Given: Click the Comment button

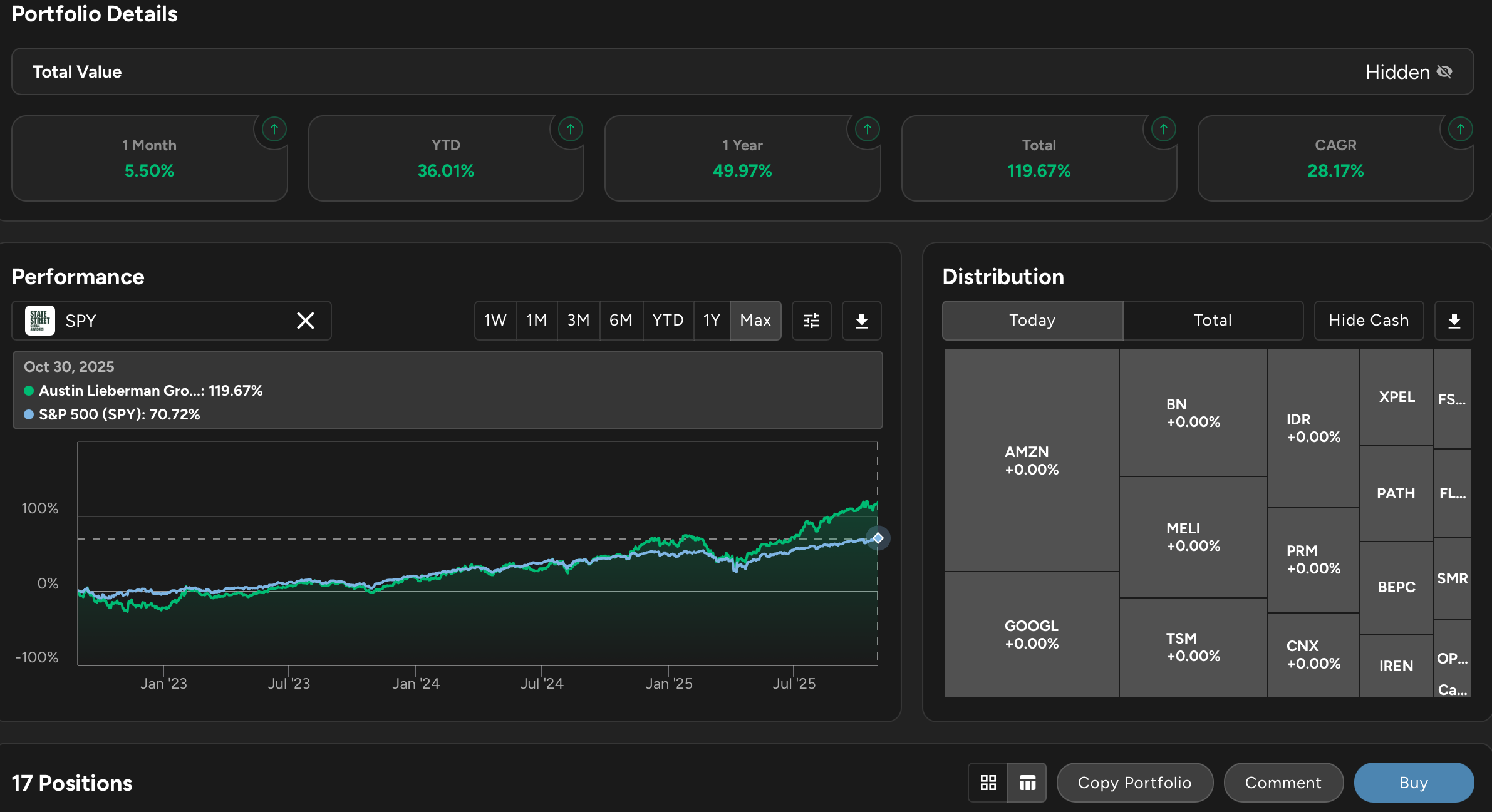Looking at the screenshot, I should click(x=1283, y=783).
